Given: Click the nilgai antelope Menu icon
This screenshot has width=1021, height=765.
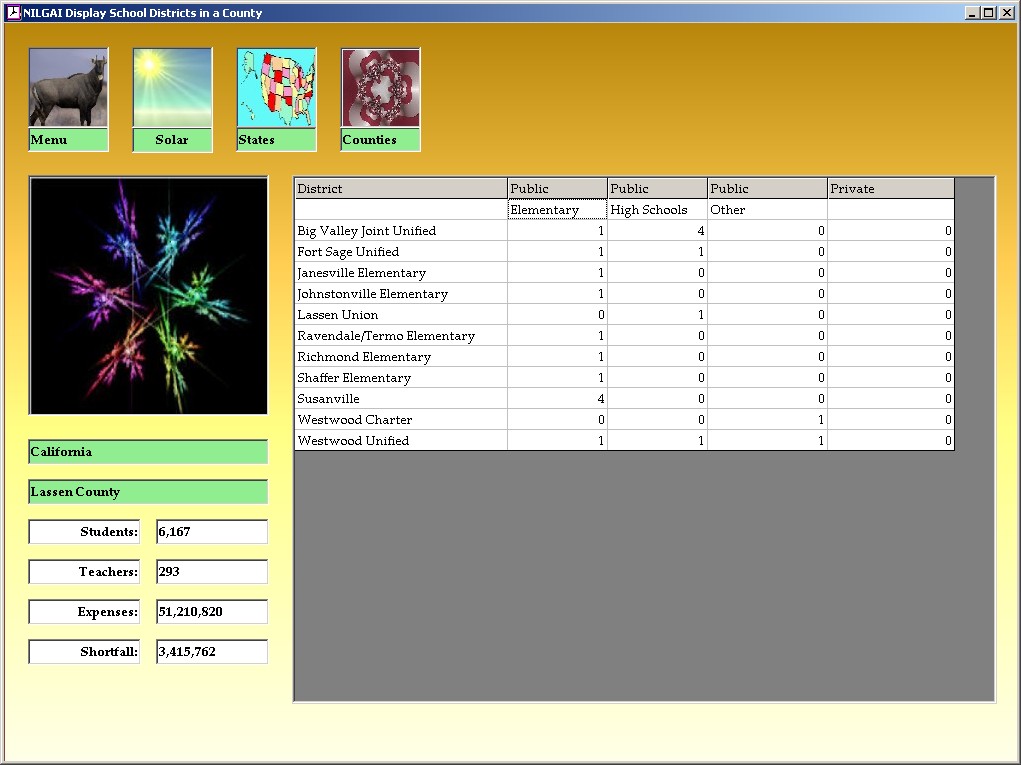Looking at the screenshot, I should tap(68, 88).
